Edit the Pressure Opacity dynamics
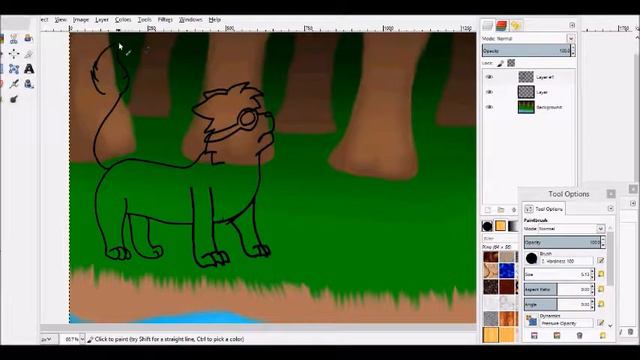Screen dimensions: 640x360 coord(600,322)
